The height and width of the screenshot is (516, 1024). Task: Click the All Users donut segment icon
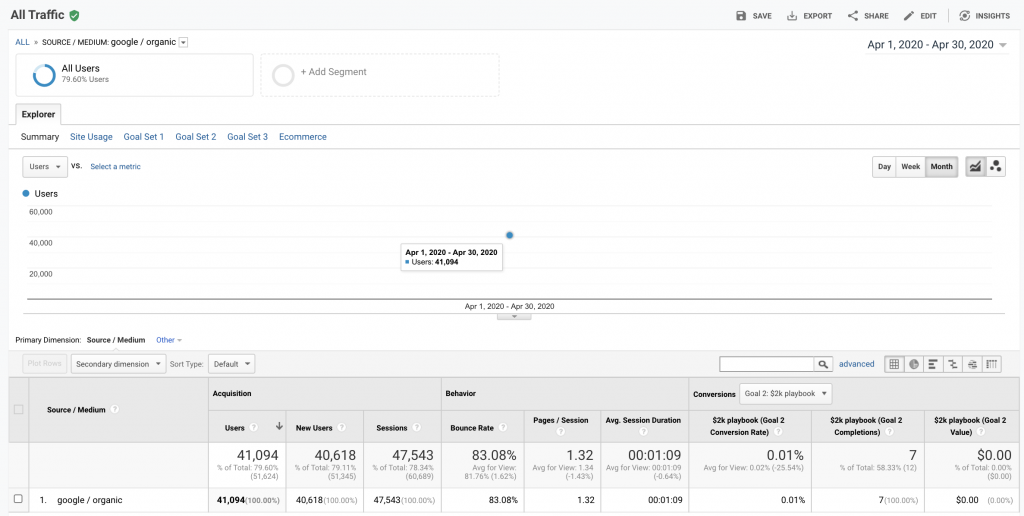click(x=44, y=75)
